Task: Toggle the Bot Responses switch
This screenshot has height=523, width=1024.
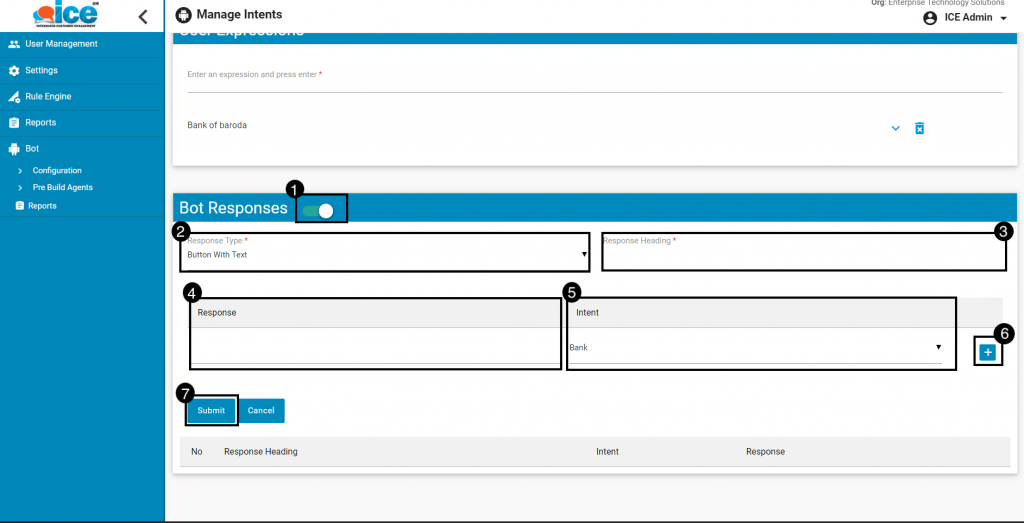Action: pyautogui.click(x=319, y=210)
